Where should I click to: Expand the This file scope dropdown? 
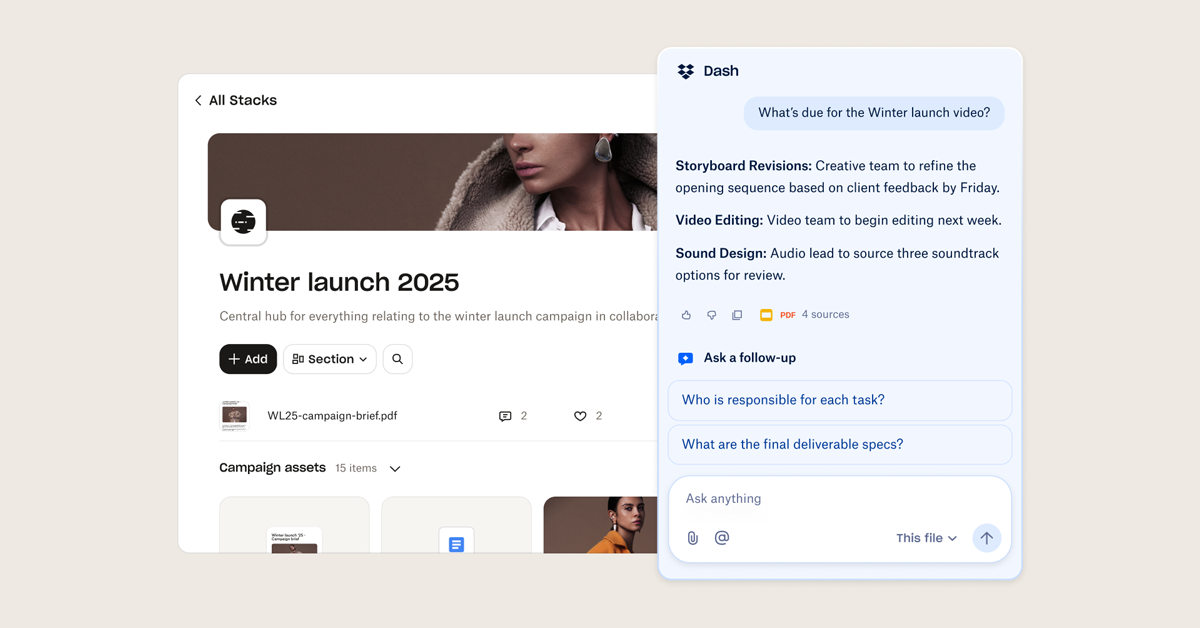926,538
